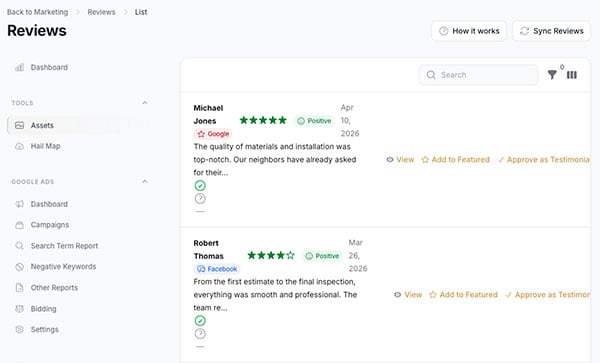Click the five-star rating for Michael Jones
The image size is (600, 363).
tap(263, 120)
